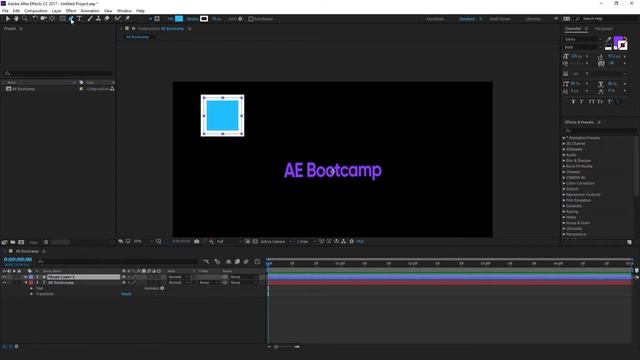Toggle Frame Blending for timeline layers

pyautogui.click(x=237, y=261)
